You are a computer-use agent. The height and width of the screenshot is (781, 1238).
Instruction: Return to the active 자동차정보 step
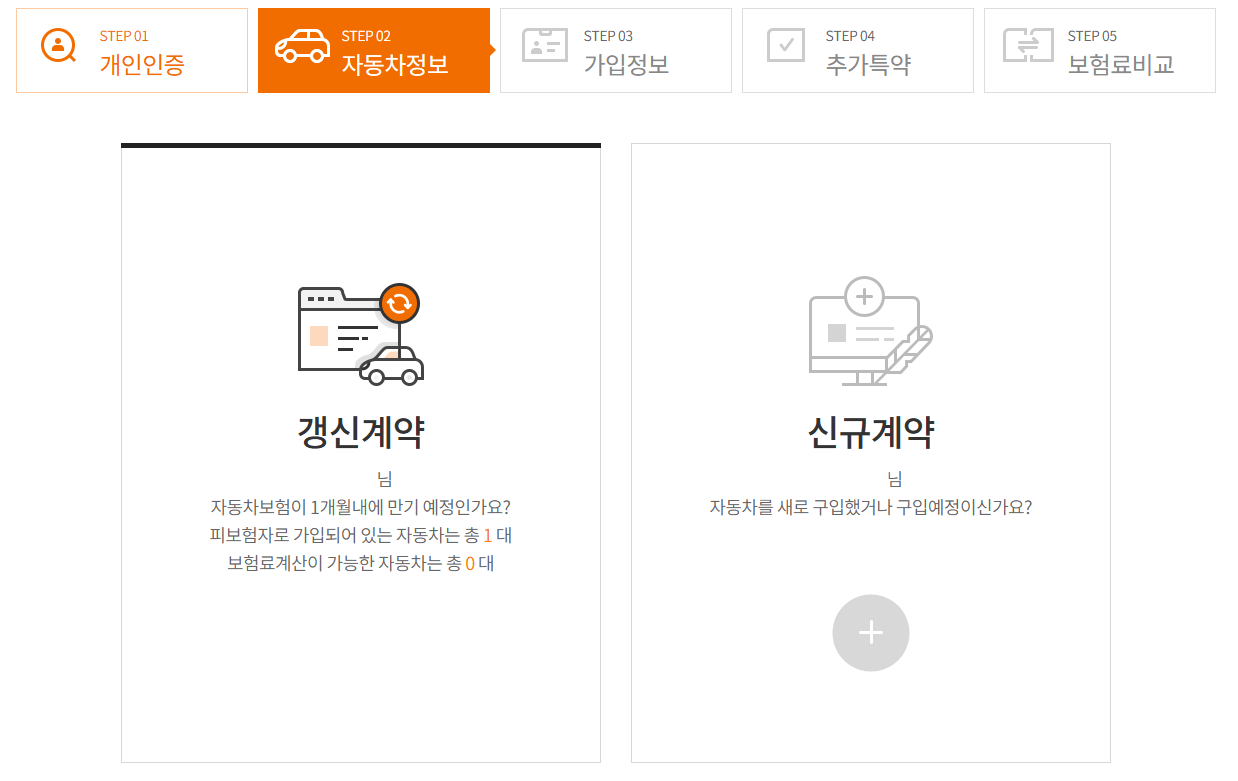point(374,50)
